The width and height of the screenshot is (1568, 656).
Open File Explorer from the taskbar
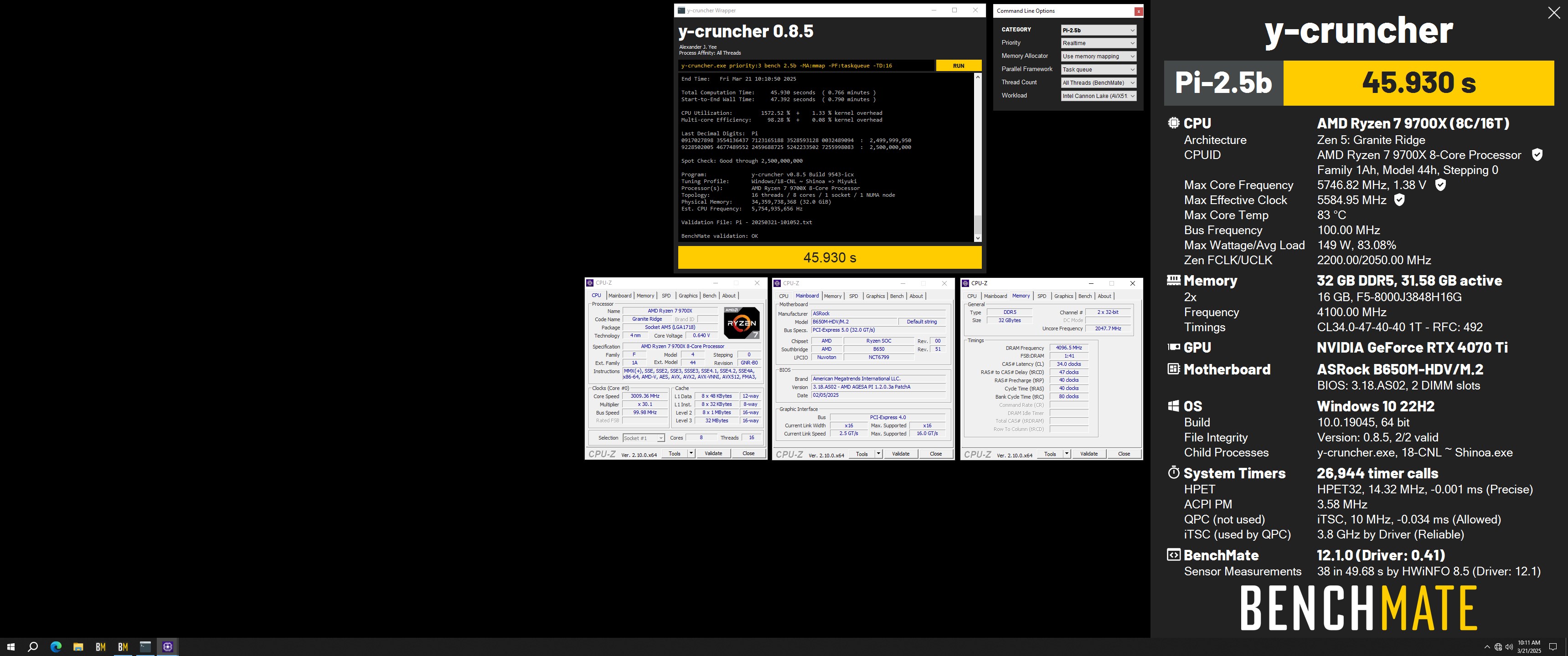click(78, 647)
